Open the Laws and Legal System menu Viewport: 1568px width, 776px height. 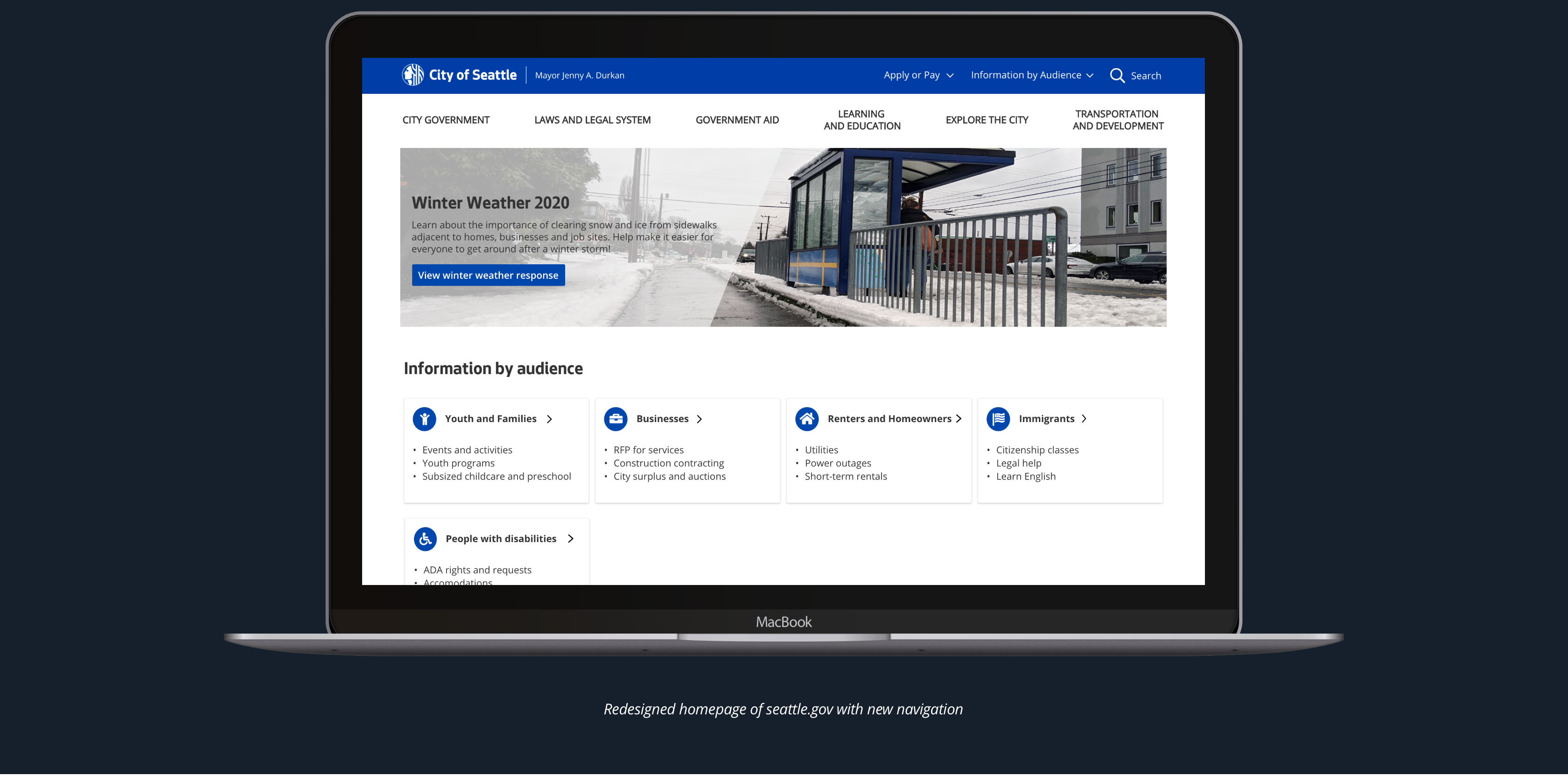[592, 120]
